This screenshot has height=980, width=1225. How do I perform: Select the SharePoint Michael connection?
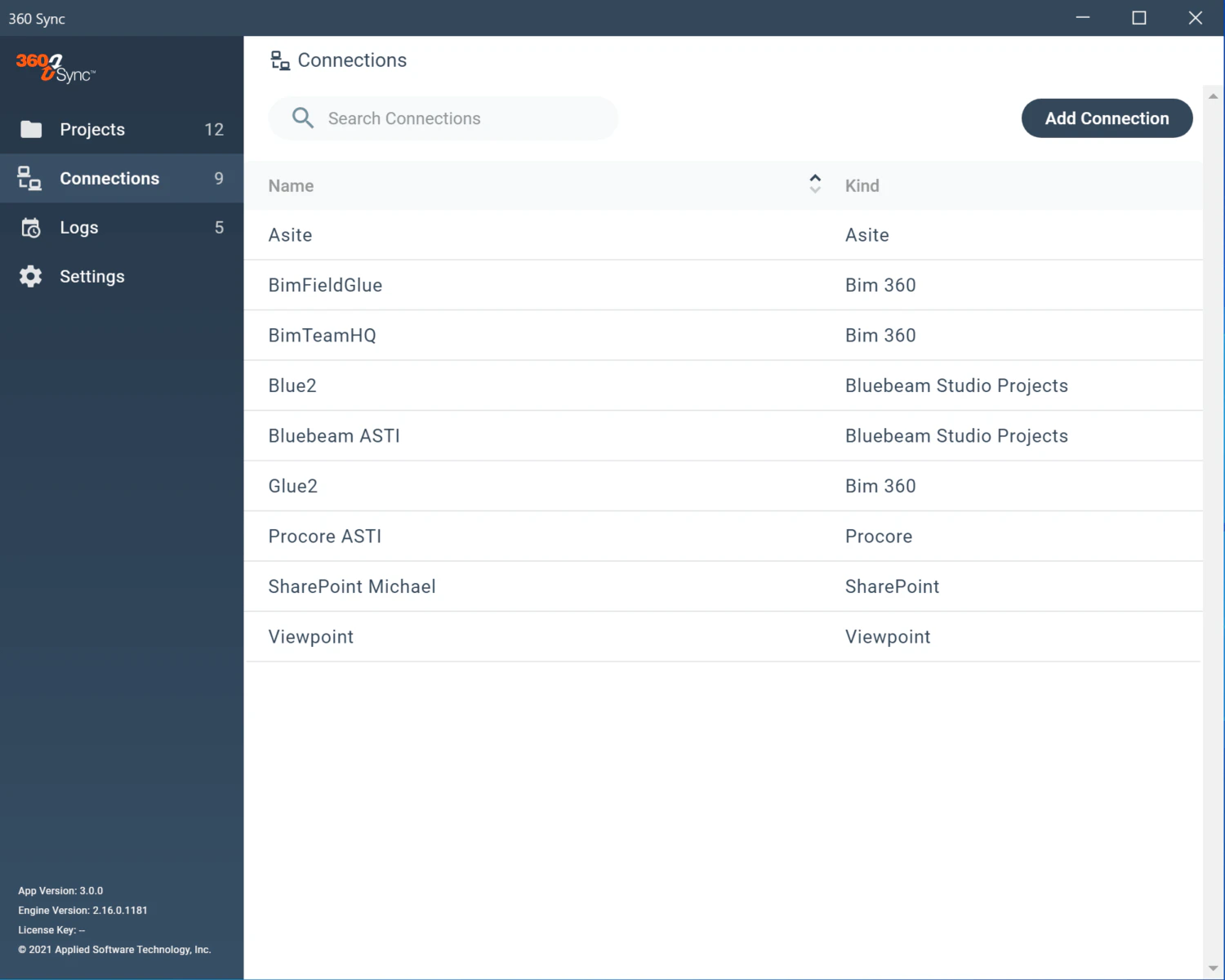(352, 586)
